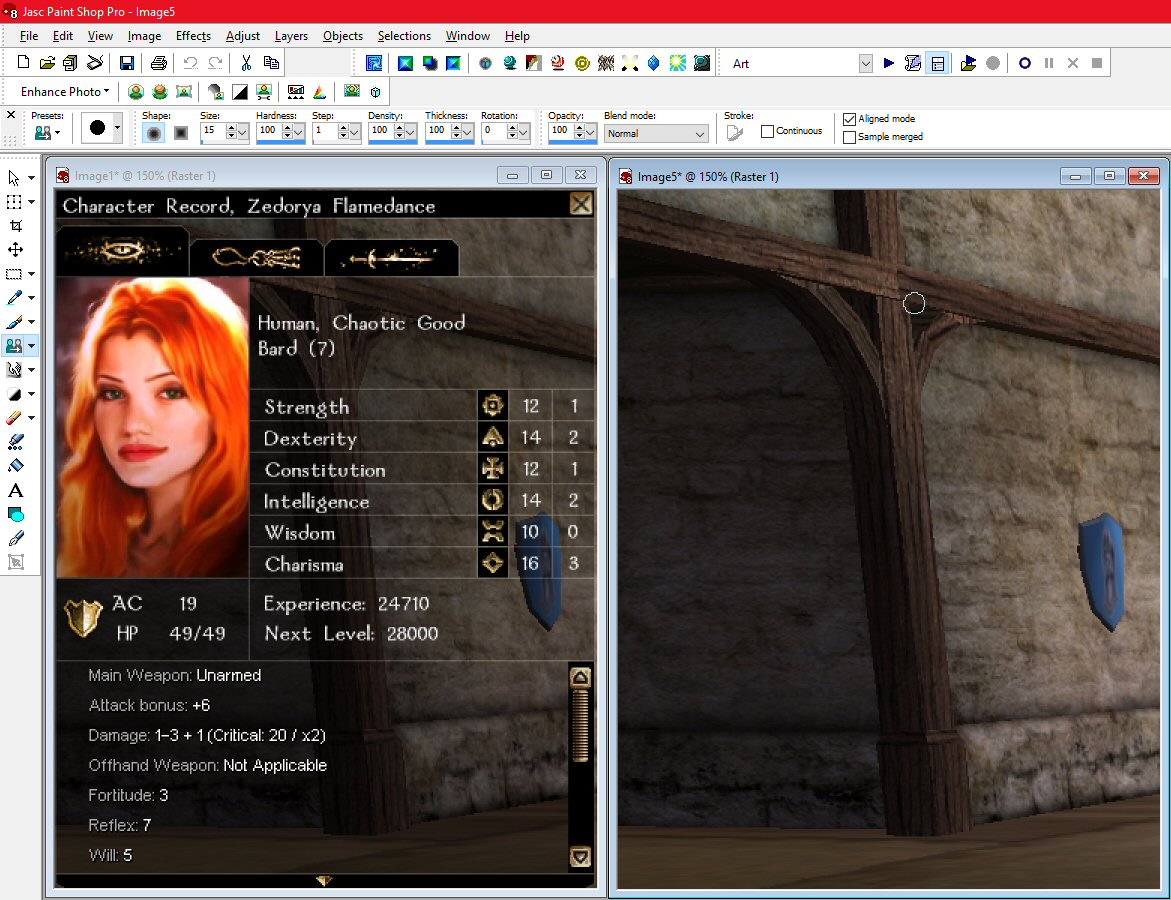The image size is (1171, 900).
Task: Enable Sample merged checkbox
Action: 850,137
